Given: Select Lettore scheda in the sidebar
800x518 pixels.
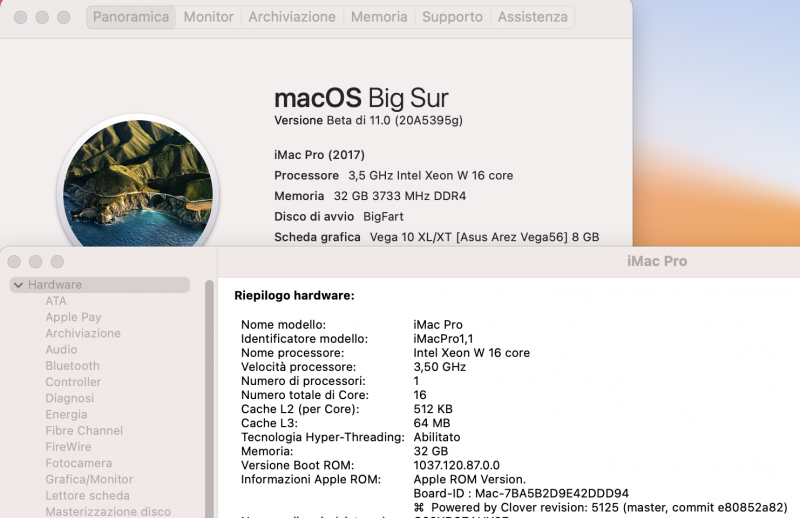Looking at the screenshot, I should (87, 496).
